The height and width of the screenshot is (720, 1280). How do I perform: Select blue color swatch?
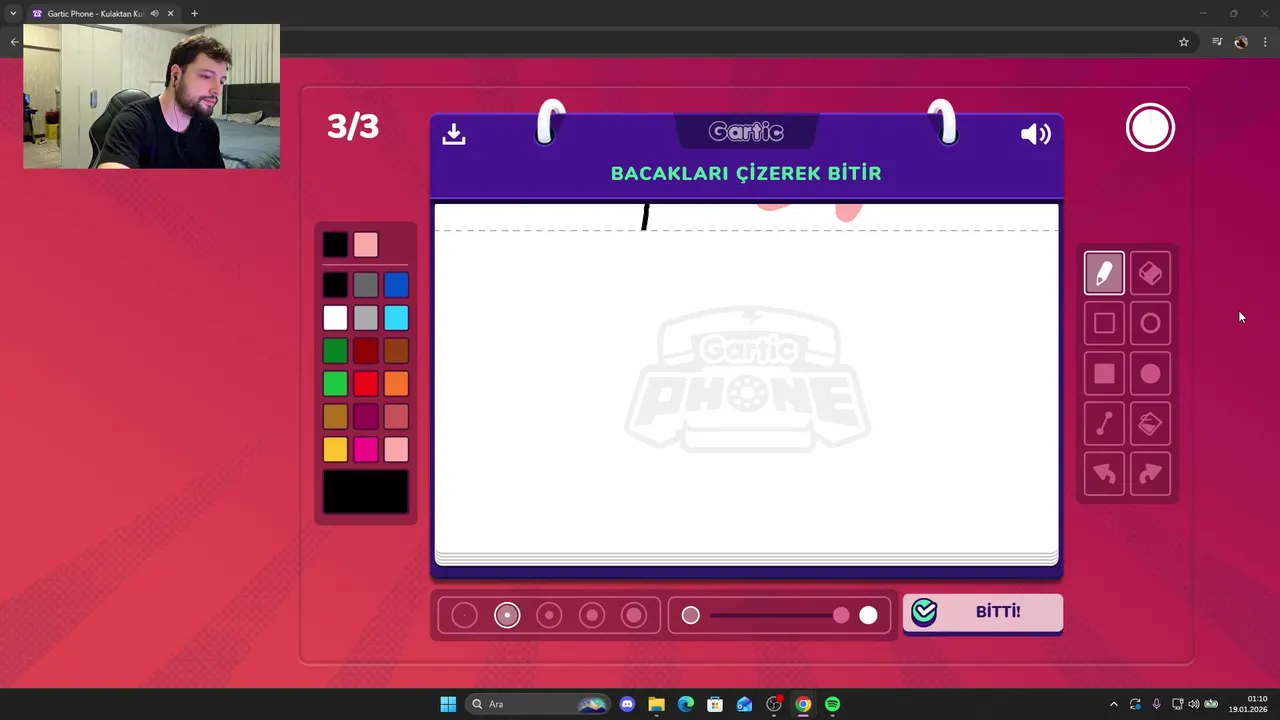396,285
